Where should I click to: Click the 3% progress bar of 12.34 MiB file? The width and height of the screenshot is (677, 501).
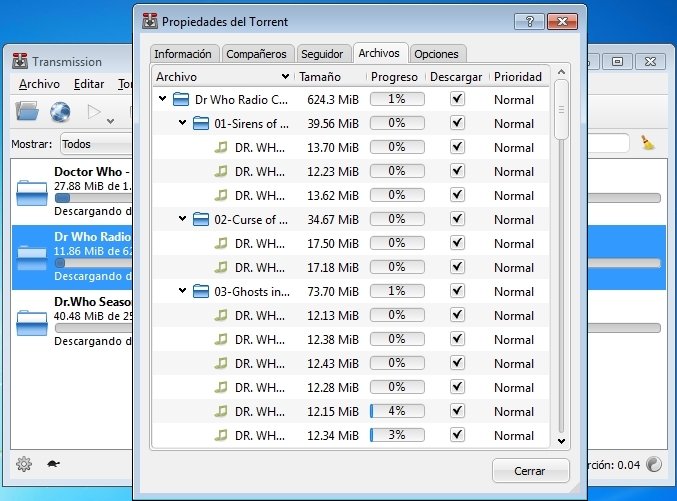pyautogui.click(x=397, y=435)
